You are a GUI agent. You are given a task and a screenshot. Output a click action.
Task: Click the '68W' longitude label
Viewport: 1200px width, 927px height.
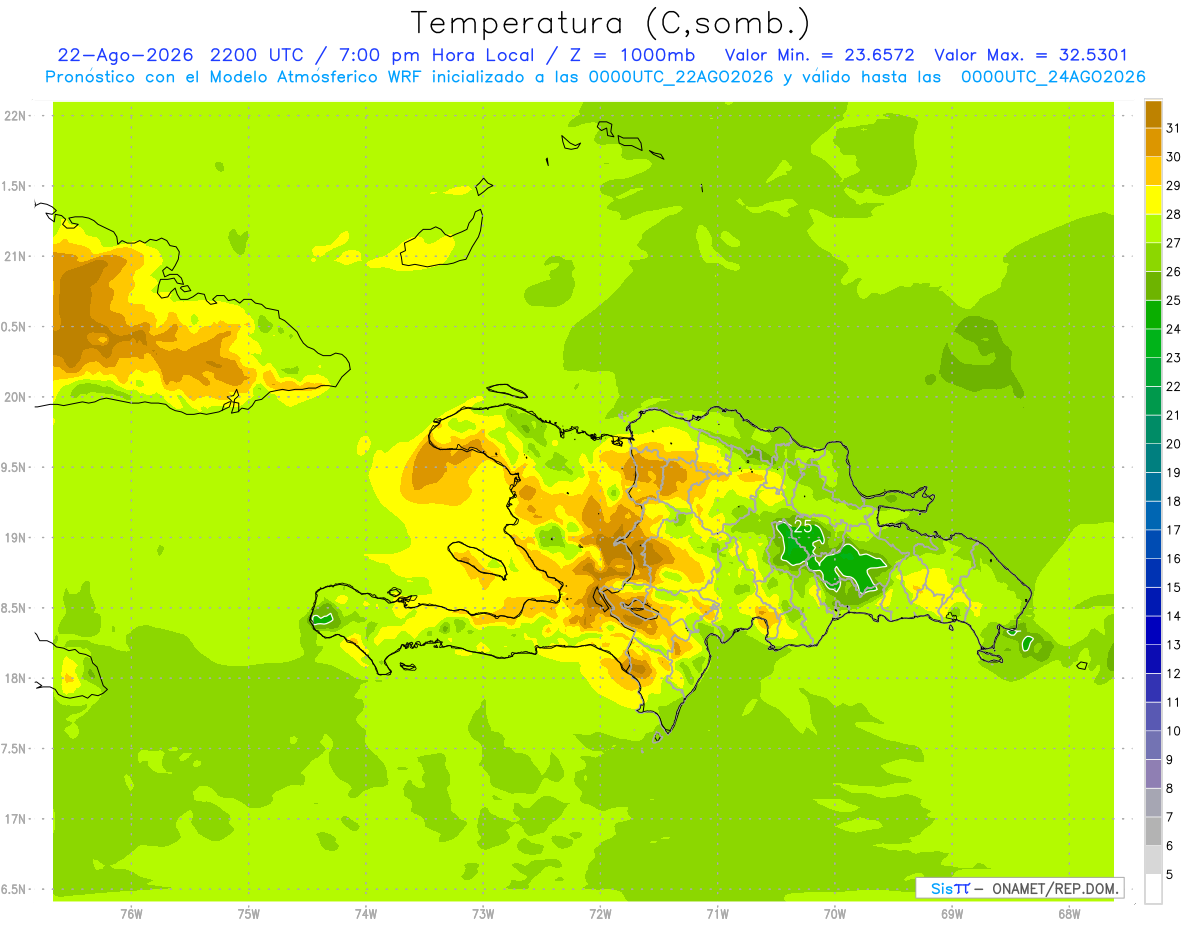[1069, 913]
